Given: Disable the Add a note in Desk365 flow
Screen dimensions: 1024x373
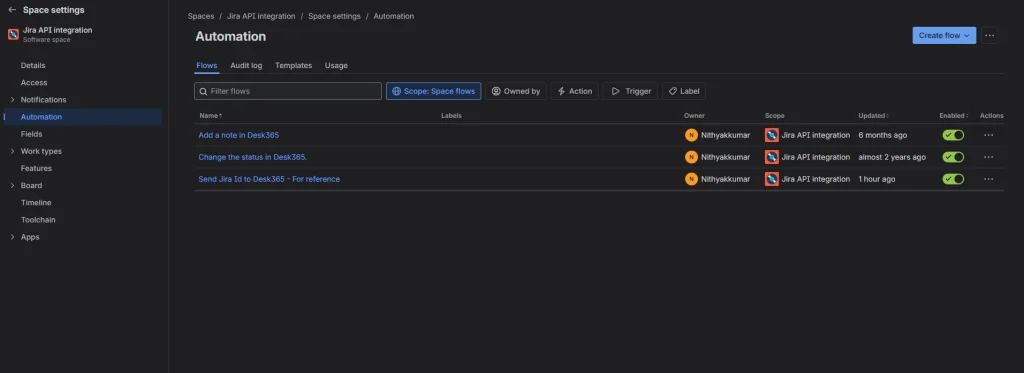Looking at the screenshot, I should (x=953, y=135).
